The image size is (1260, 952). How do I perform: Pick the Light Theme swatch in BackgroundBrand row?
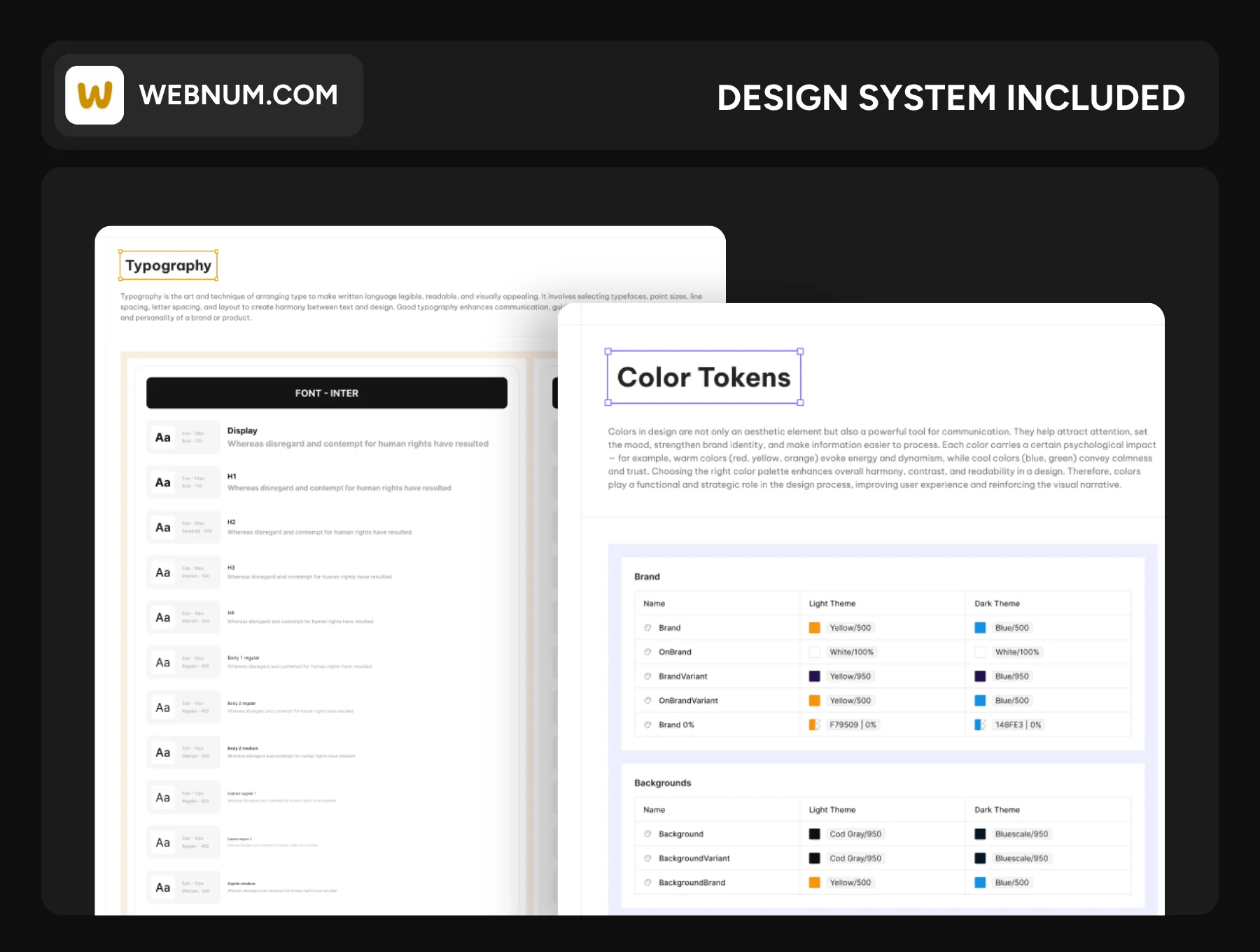click(x=815, y=883)
